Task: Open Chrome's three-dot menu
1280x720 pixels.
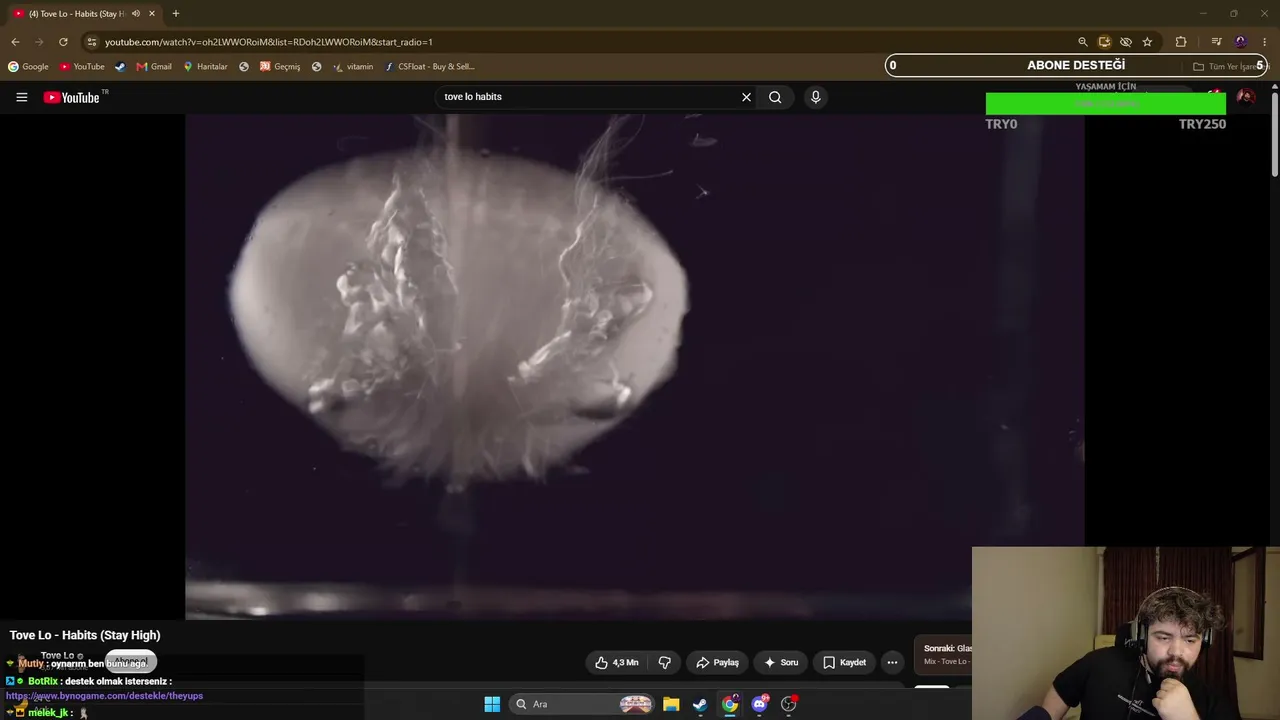Action: [x=1265, y=42]
